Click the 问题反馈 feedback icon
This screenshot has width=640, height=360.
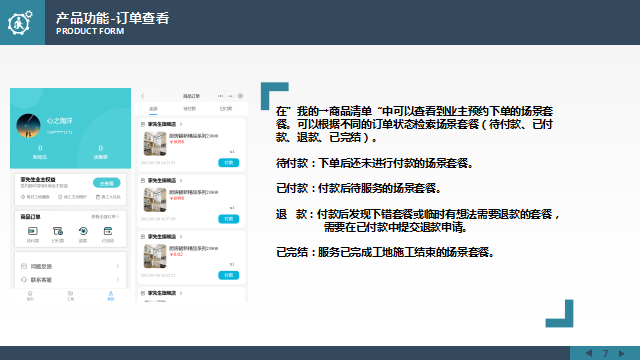(24, 266)
